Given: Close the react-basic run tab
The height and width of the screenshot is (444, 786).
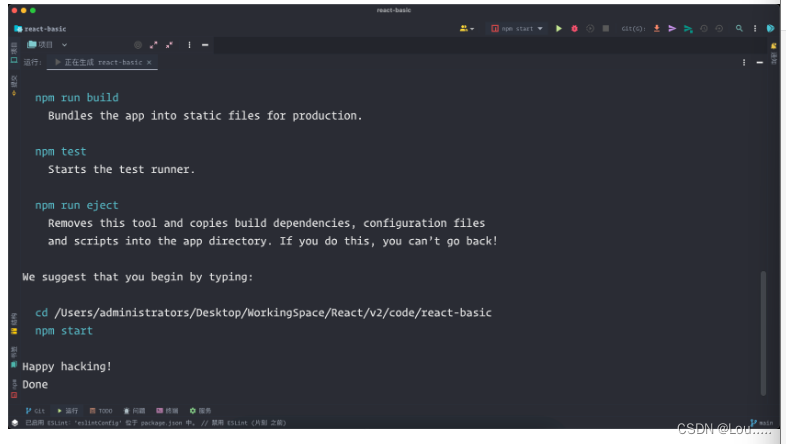Looking at the screenshot, I should (x=149, y=63).
